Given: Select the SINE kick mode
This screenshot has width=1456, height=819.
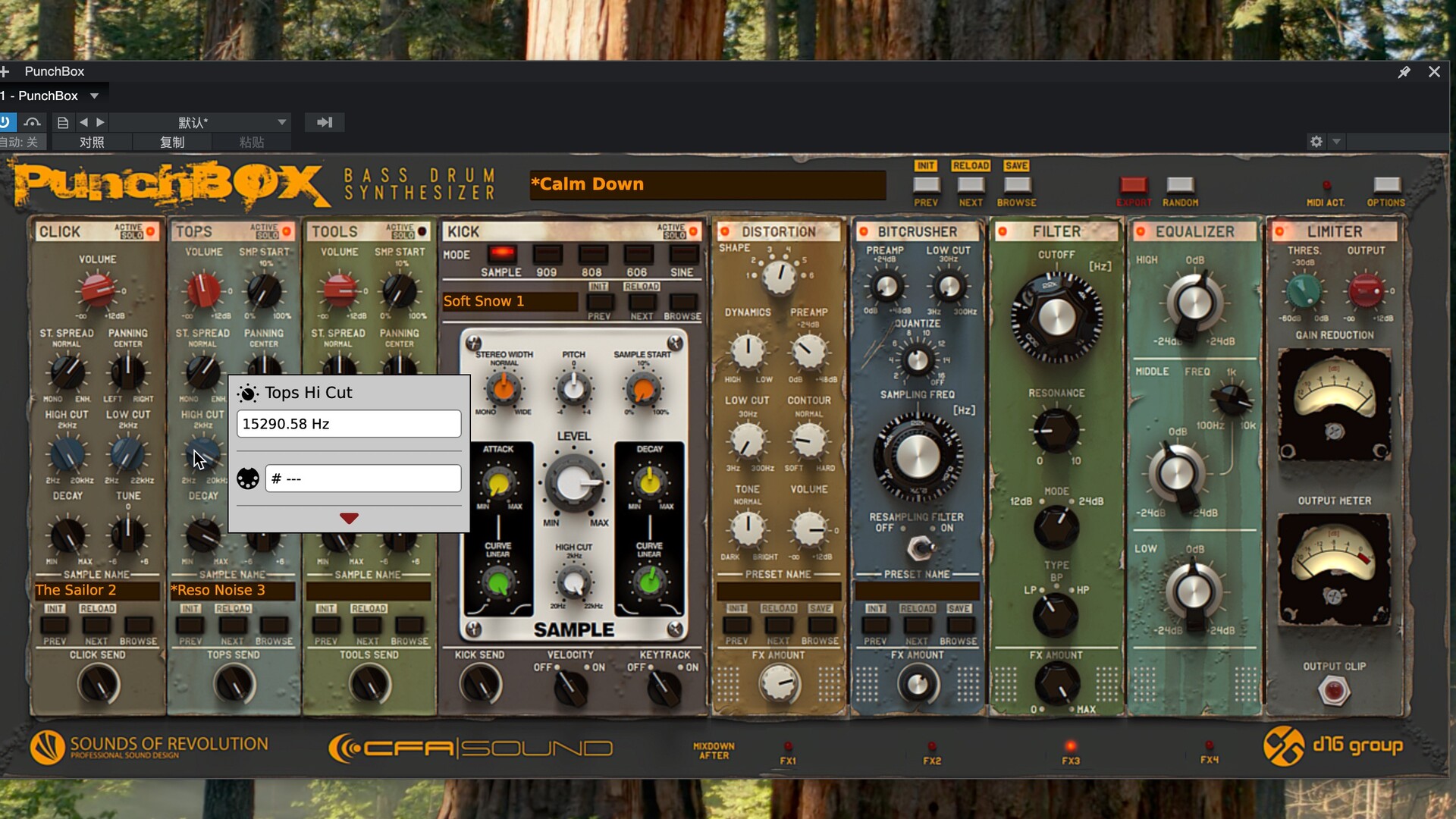Looking at the screenshot, I should point(682,254).
